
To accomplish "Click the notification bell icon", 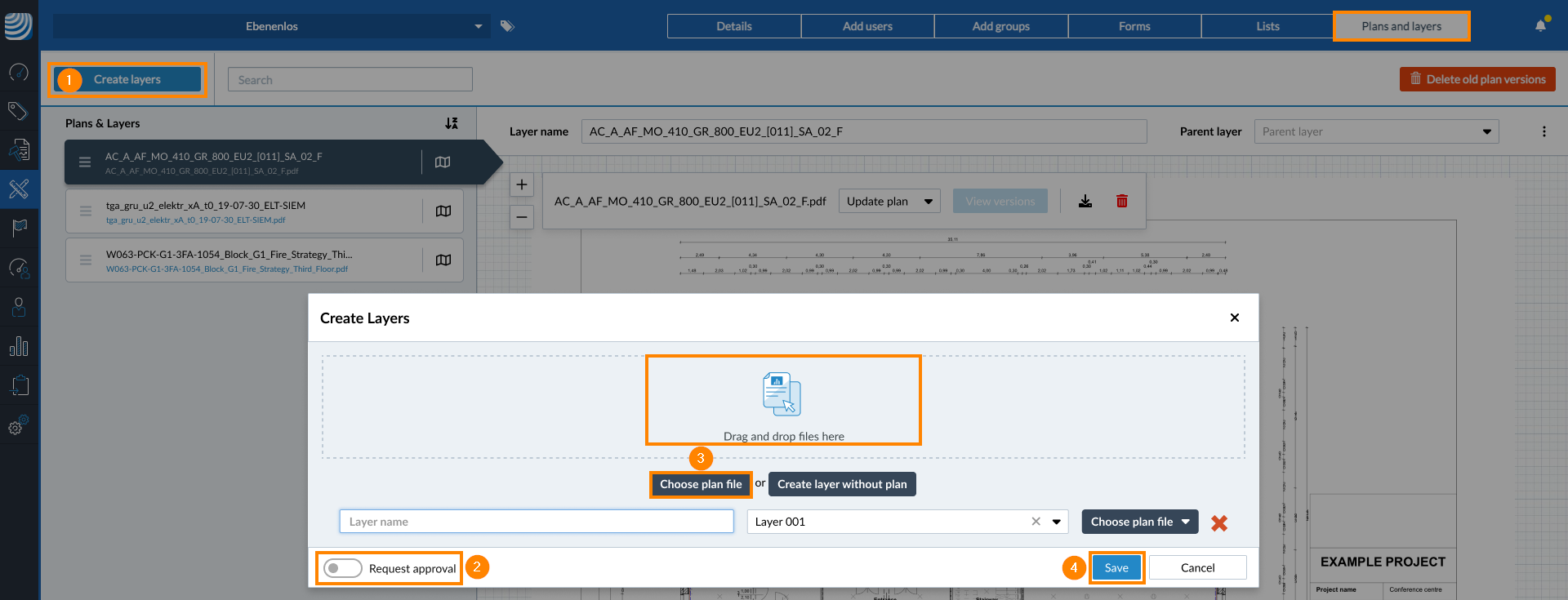I will tap(1540, 26).
